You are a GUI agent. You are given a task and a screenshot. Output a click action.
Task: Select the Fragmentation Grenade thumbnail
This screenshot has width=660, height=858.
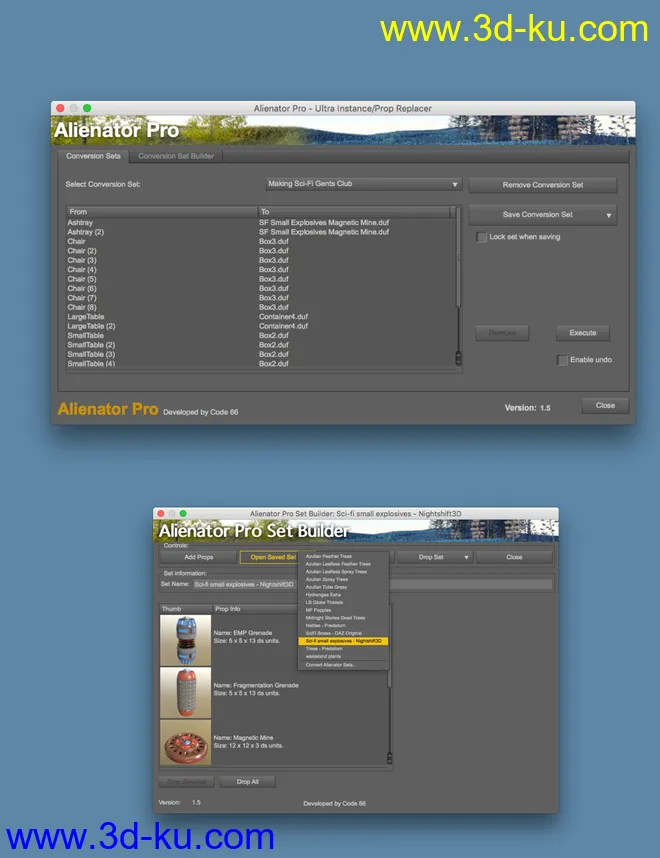click(185, 692)
